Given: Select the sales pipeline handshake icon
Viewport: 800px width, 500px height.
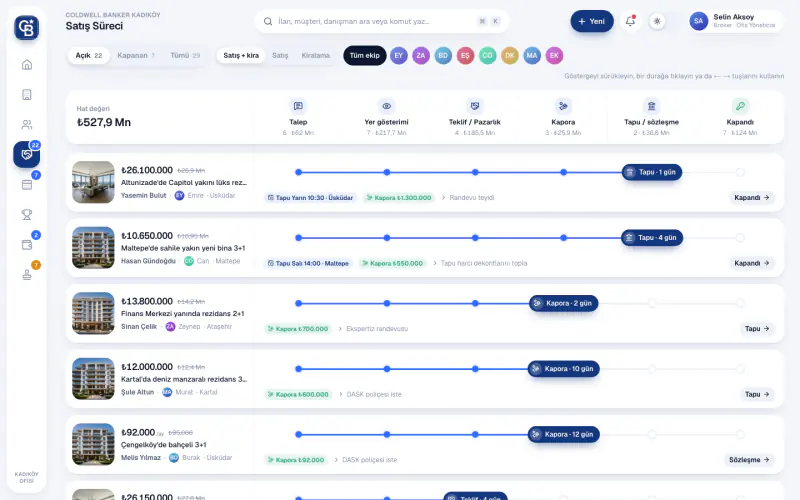Looking at the screenshot, I should point(27,155).
